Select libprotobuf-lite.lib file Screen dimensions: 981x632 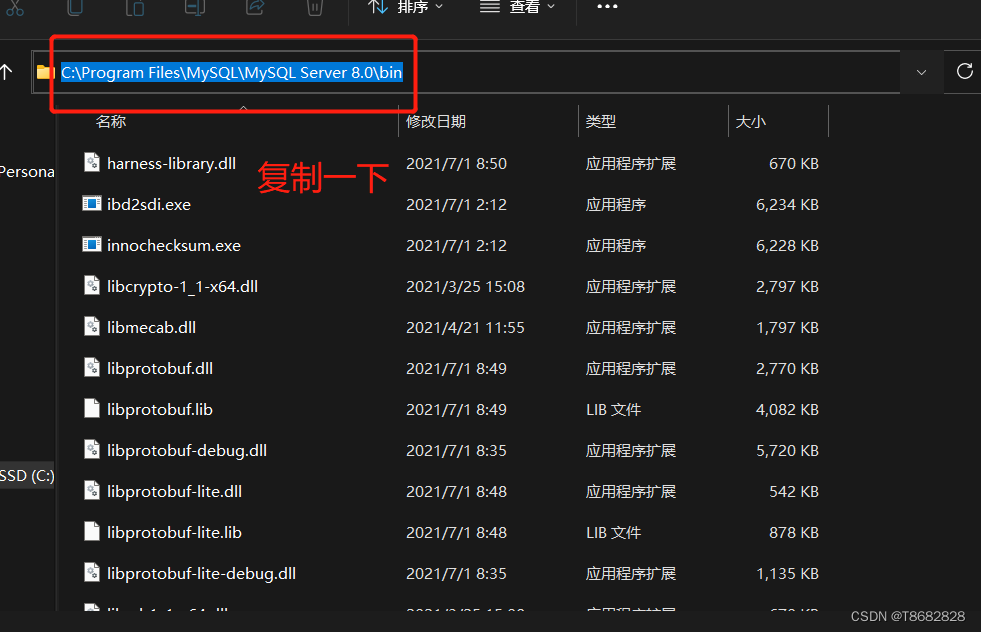(175, 533)
